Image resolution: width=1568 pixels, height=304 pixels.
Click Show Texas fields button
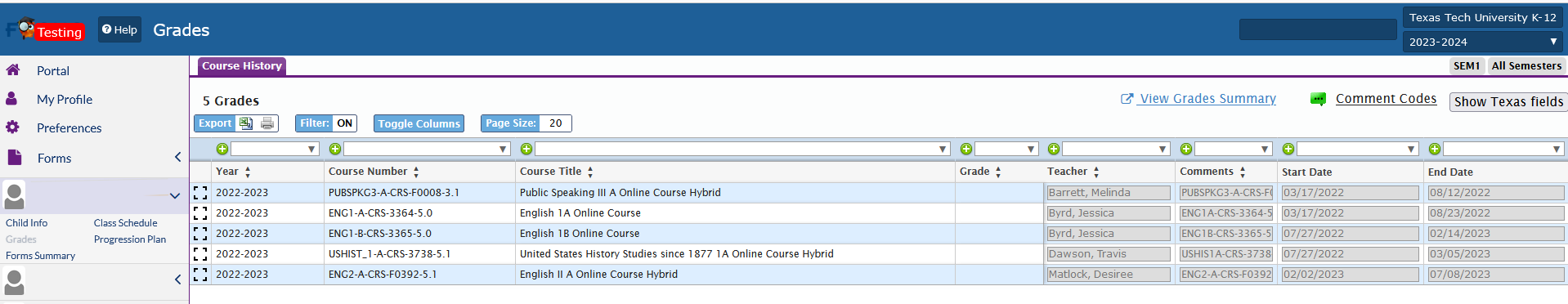(1508, 101)
